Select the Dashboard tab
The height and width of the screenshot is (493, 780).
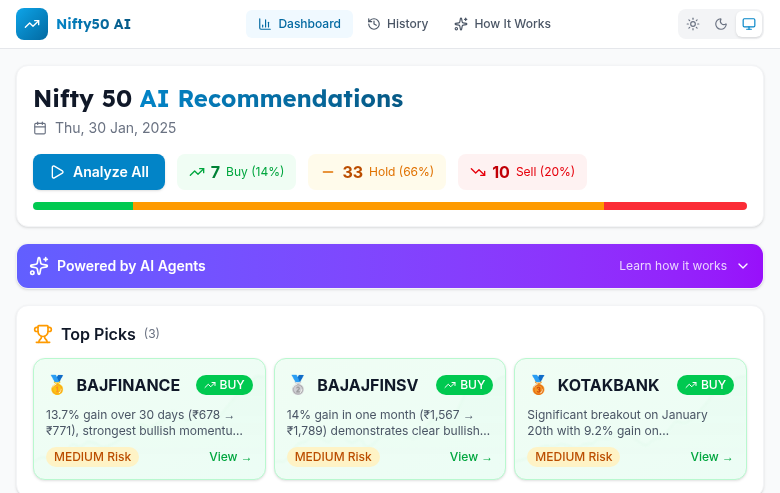(299, 24)
